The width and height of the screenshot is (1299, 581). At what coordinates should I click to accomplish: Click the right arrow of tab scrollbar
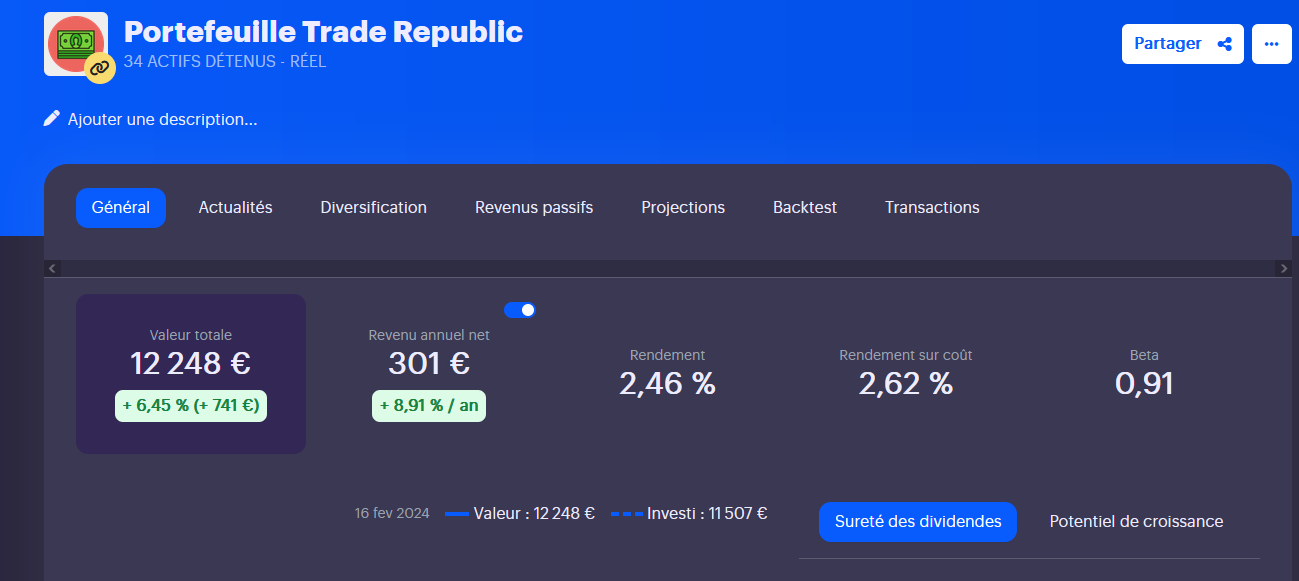tap(1284, 268)
